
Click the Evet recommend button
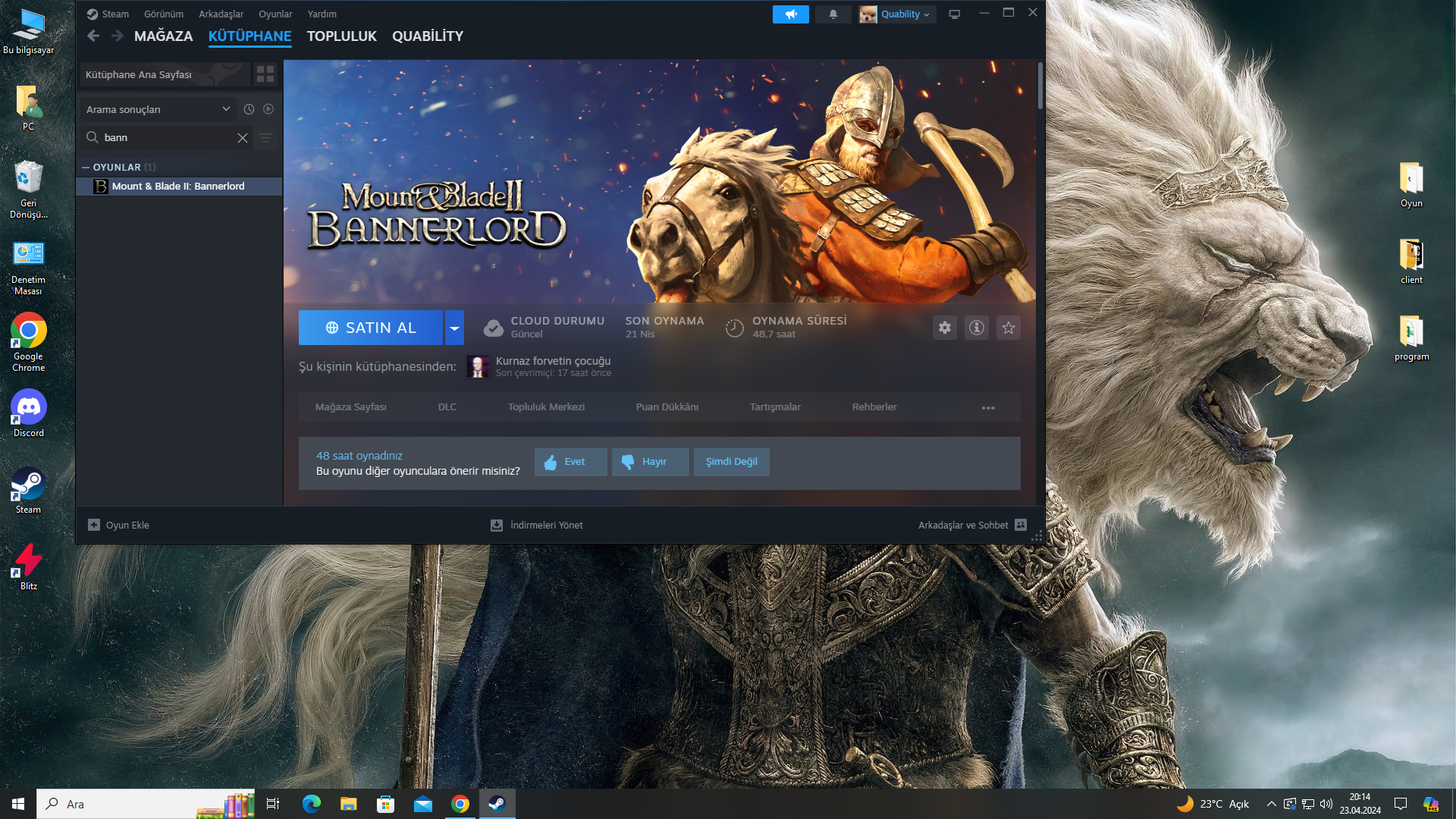pyautogui.click(x=570, y=462)
